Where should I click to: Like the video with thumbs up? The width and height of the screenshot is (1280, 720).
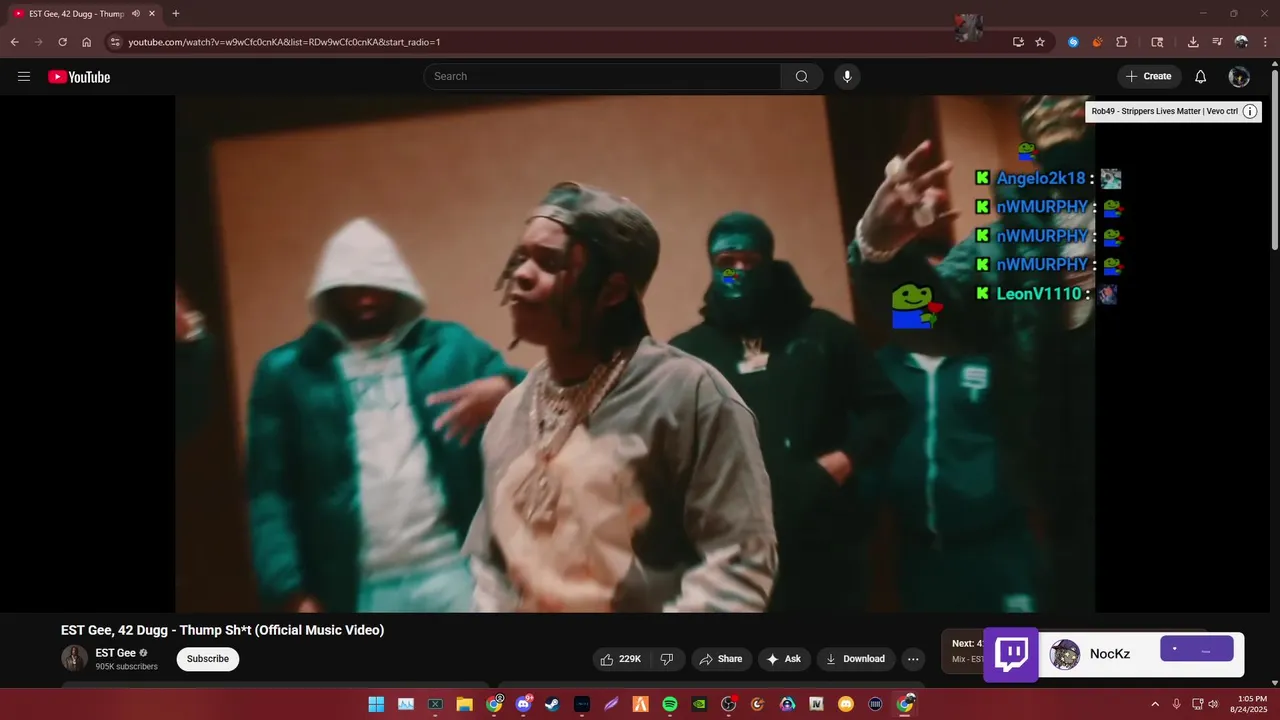pyautogui.click(x=619, y=659)
